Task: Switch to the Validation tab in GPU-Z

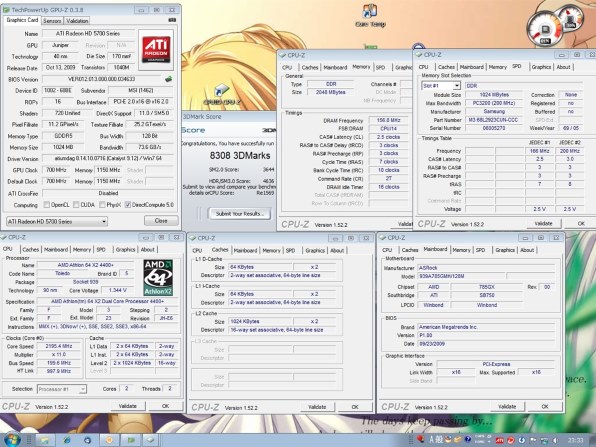Action: (77, 21)
